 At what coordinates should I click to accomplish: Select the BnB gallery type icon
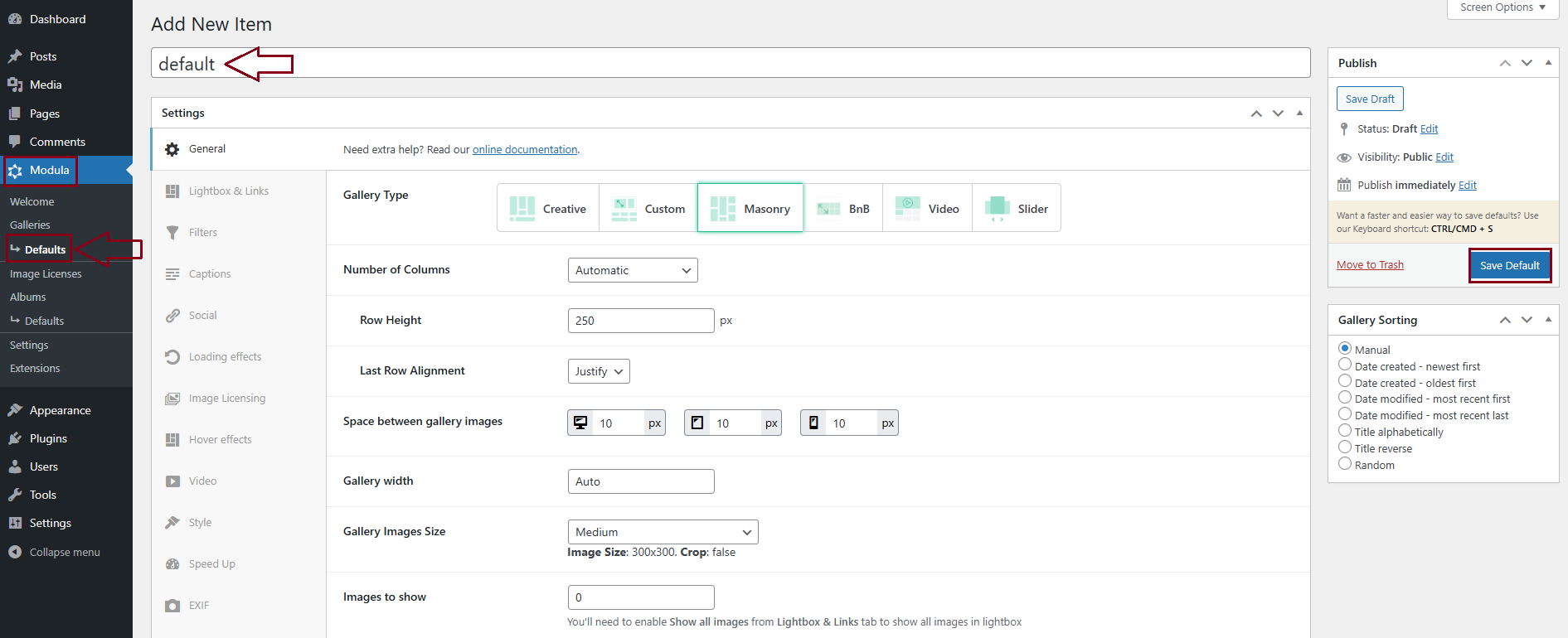(x=828, y=209)
